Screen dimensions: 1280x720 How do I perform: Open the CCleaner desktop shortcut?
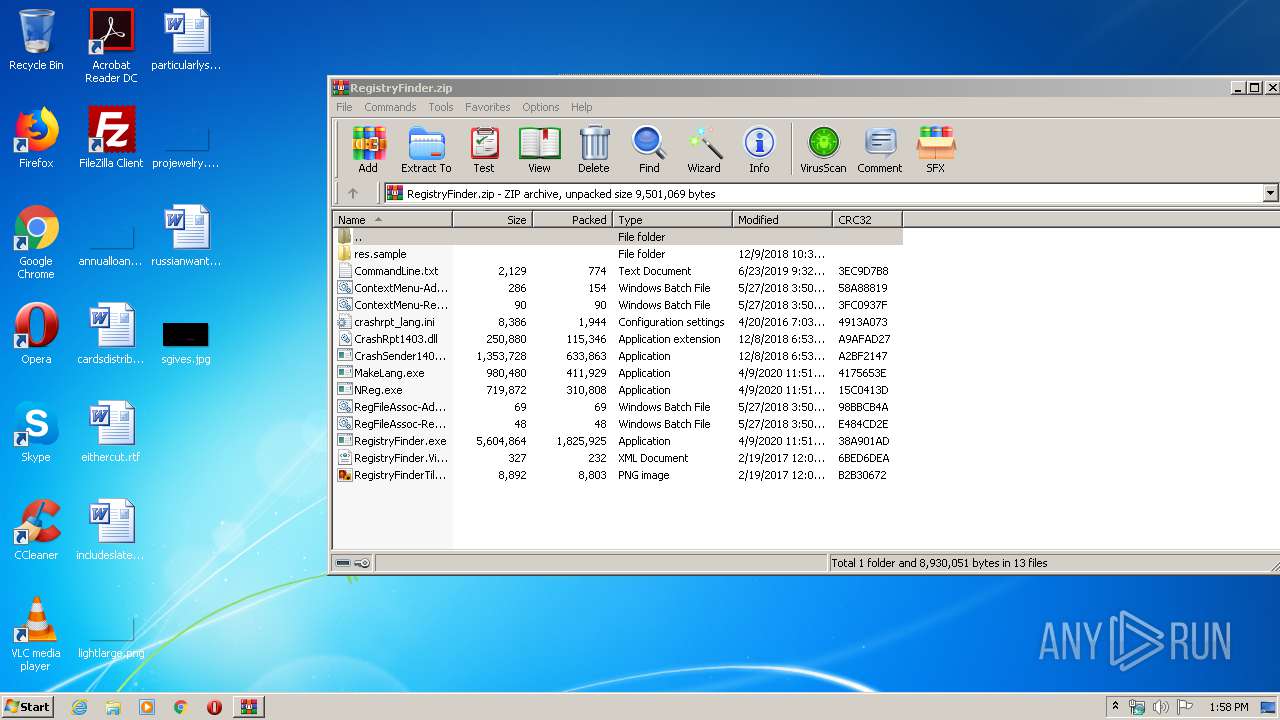coord(36,530)
